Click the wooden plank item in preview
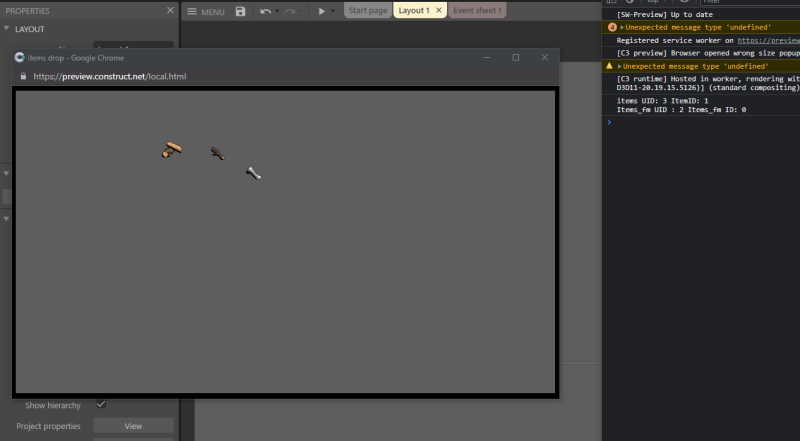This screenshot has height=441, width=800. 172,150
